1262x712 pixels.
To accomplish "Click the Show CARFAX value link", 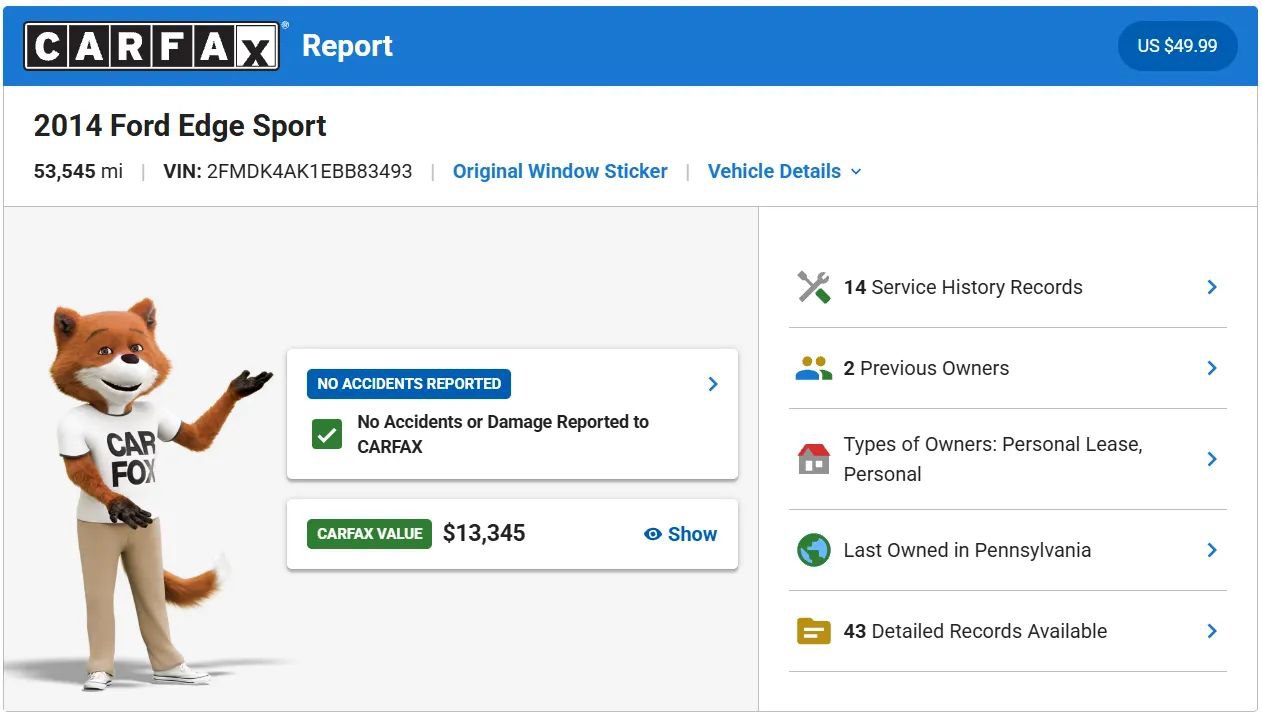I will coord(681,534).
